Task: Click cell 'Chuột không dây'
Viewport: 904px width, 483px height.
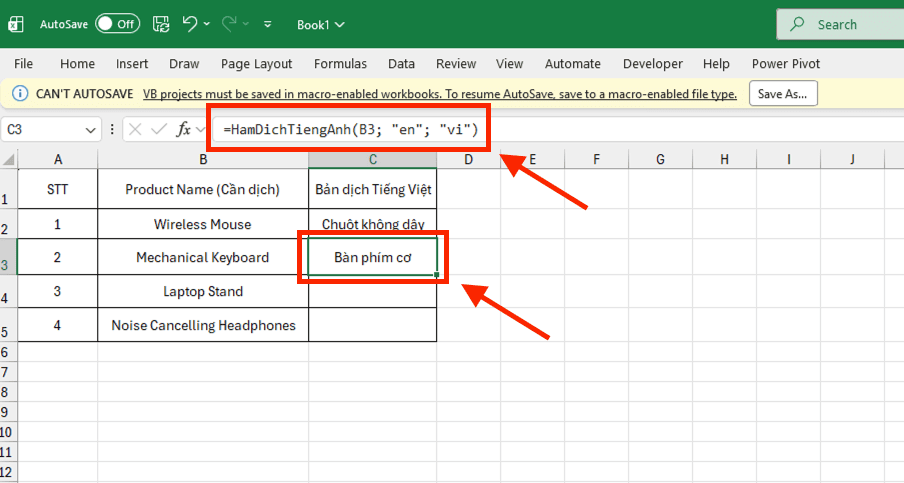Action: 372,224
